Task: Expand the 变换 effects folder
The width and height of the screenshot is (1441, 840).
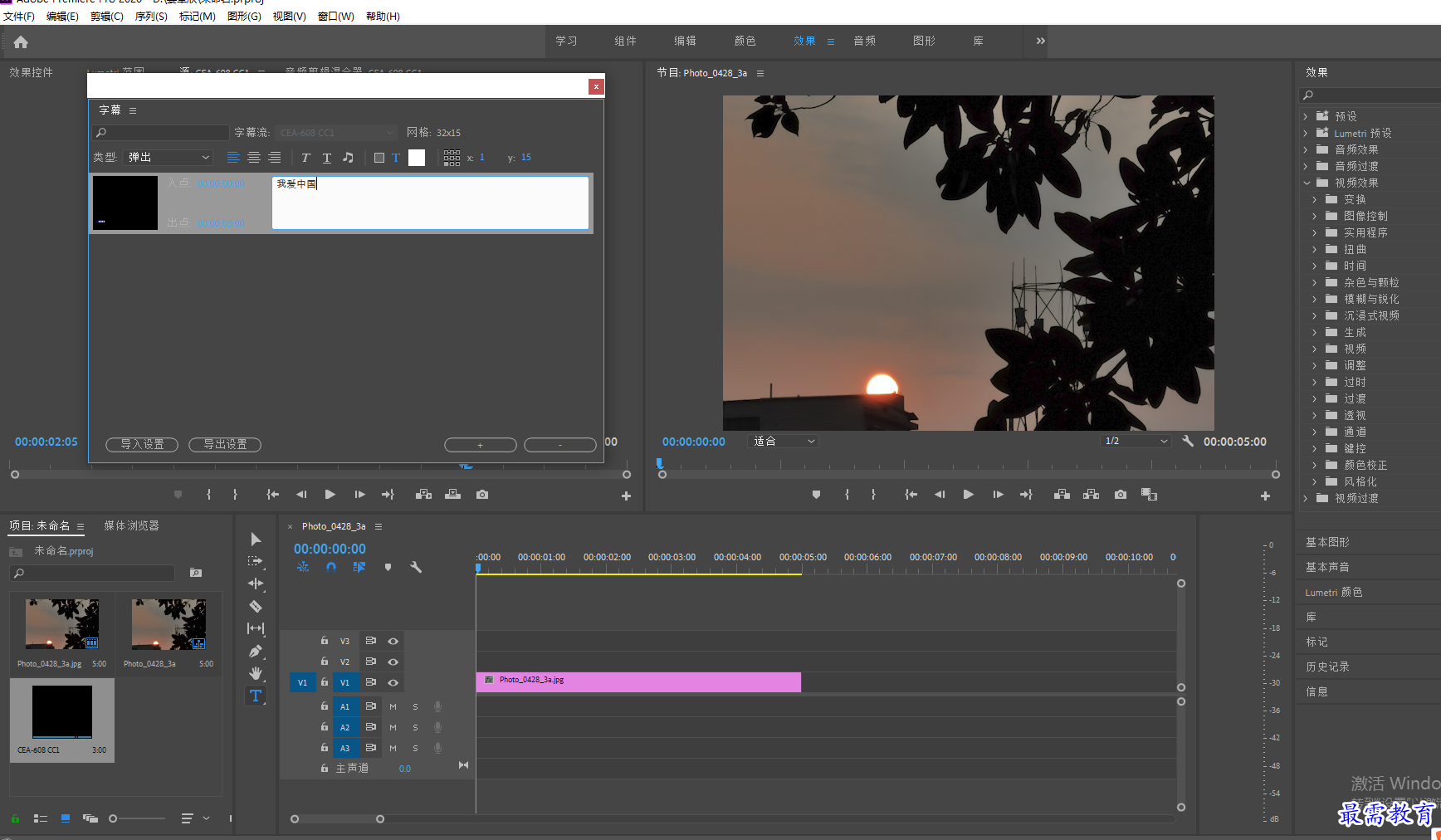Action: [1315, 199]
